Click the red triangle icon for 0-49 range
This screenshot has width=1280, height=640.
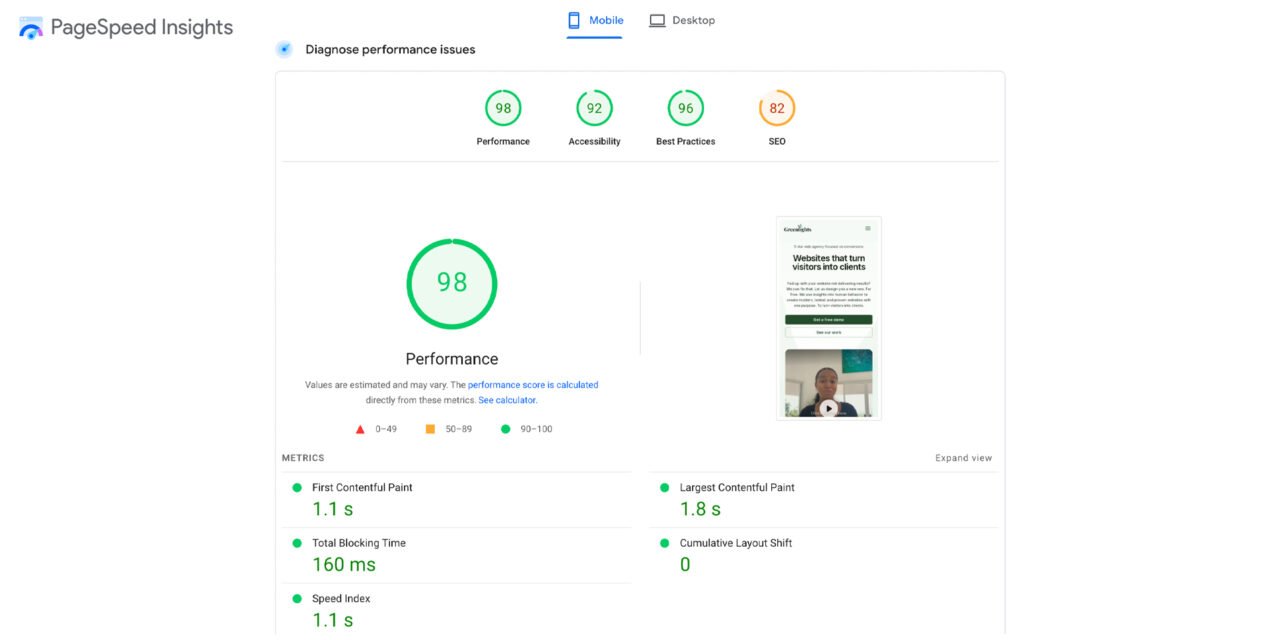click(360, 428)
